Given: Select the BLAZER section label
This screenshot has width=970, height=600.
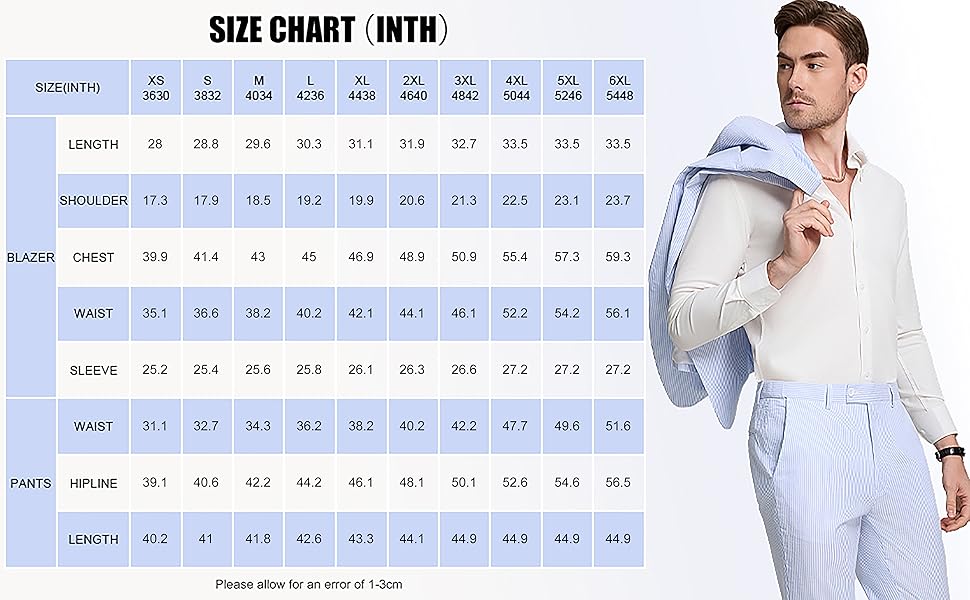Looking at the screenshot, I should click(x=31, y=257).
